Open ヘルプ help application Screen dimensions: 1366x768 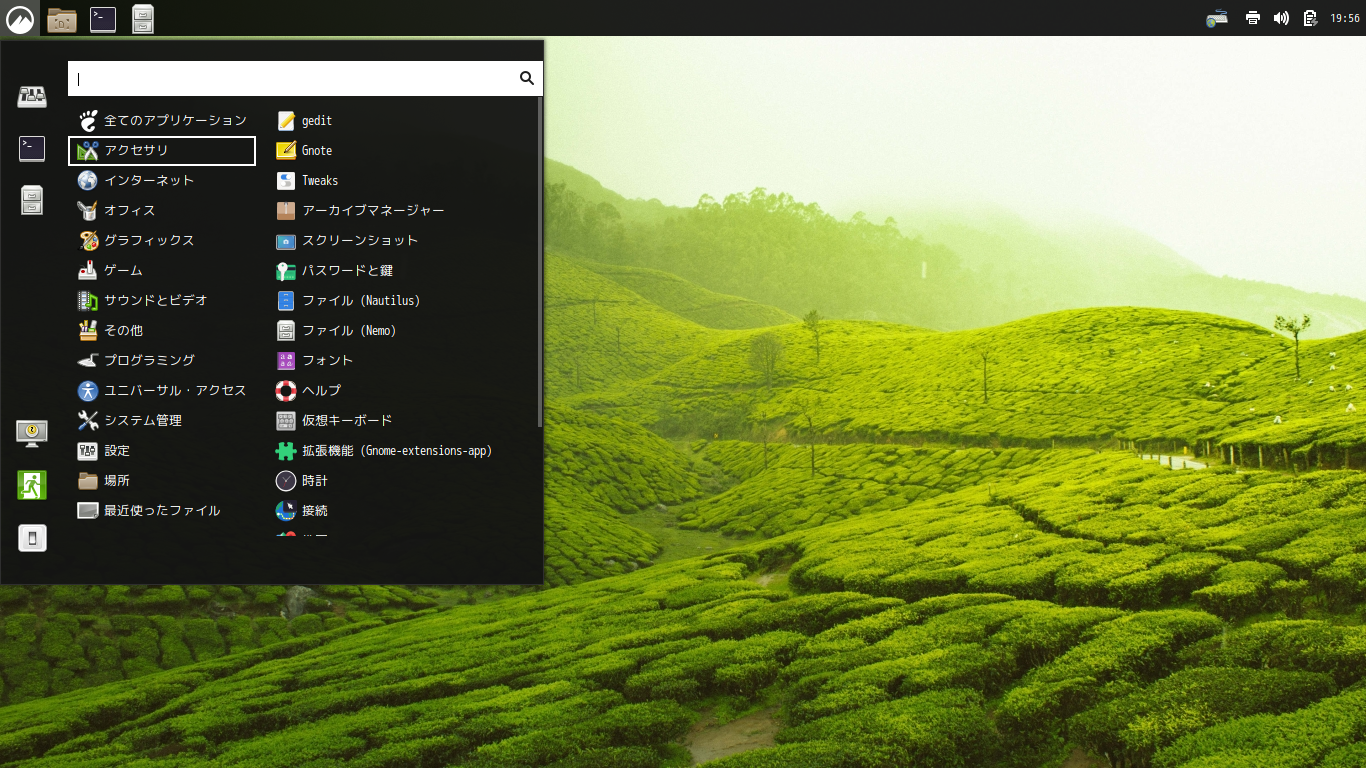[308, 391]
